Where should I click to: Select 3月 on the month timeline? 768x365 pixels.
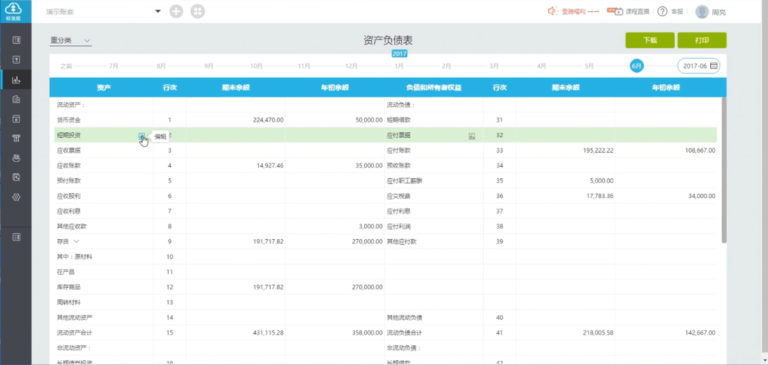click(494, 66)
